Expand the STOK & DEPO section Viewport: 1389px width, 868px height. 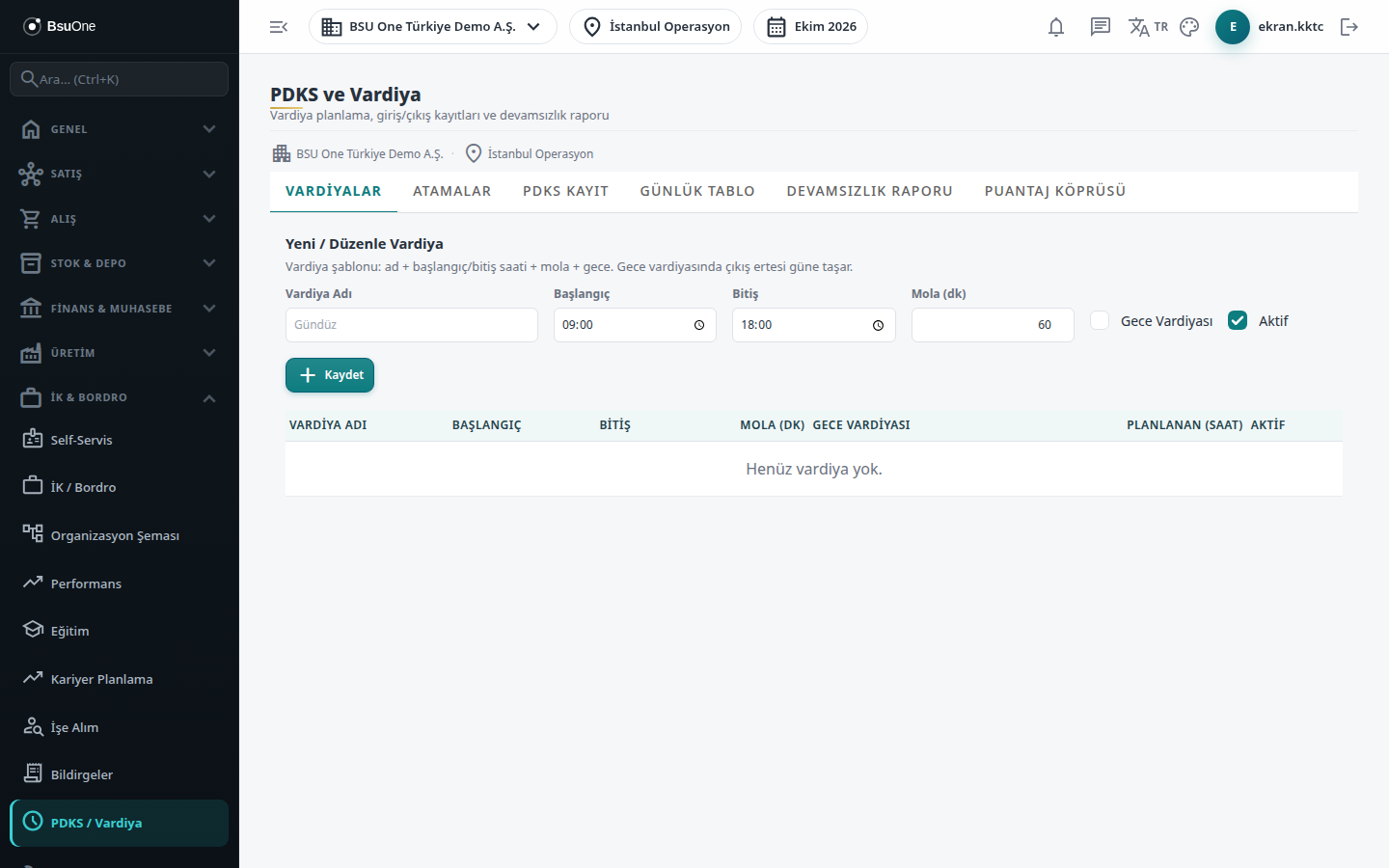(x=119, y=263)
